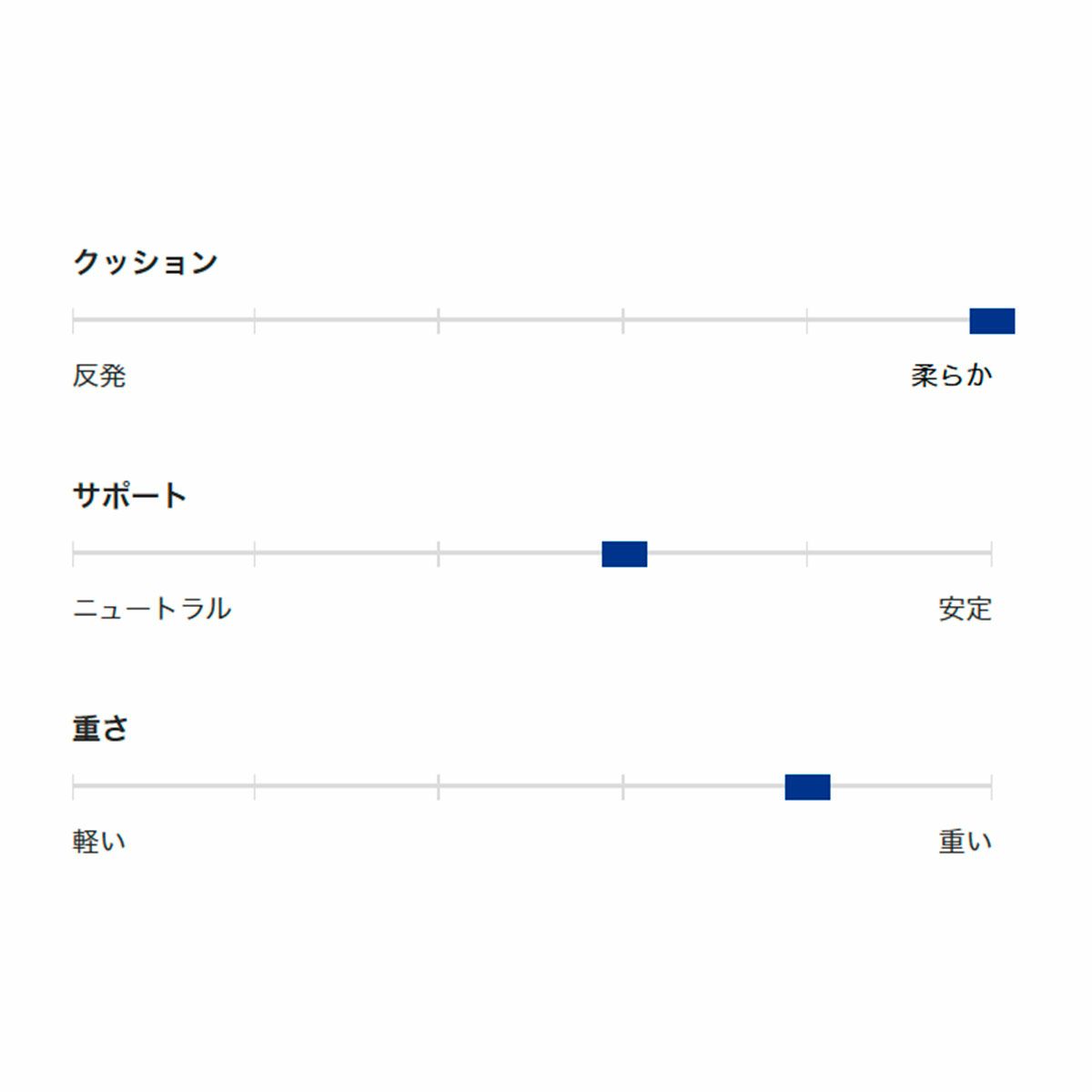Click the 重さ heading
This screenshot has width=1092, height=1092.
[100, 728]
